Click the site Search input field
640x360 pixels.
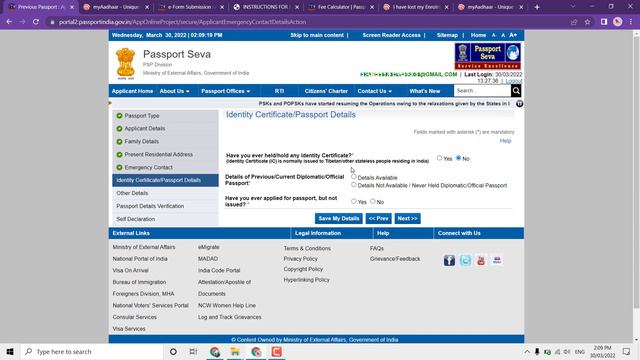tap(482, 91)
